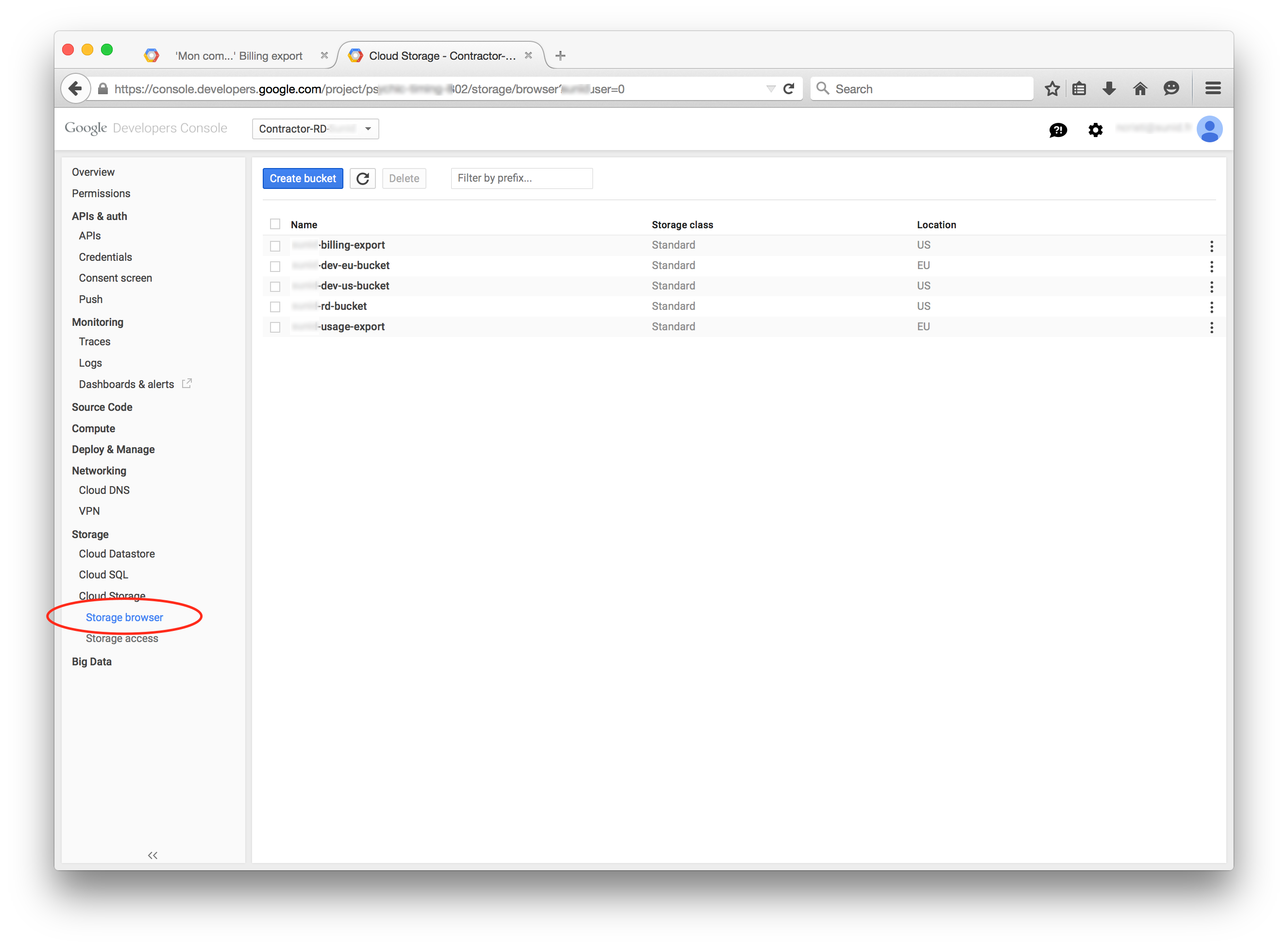Expand the APIs & auth section
The width and height of the screenshot is (1288, 948).
pos(99,216)
